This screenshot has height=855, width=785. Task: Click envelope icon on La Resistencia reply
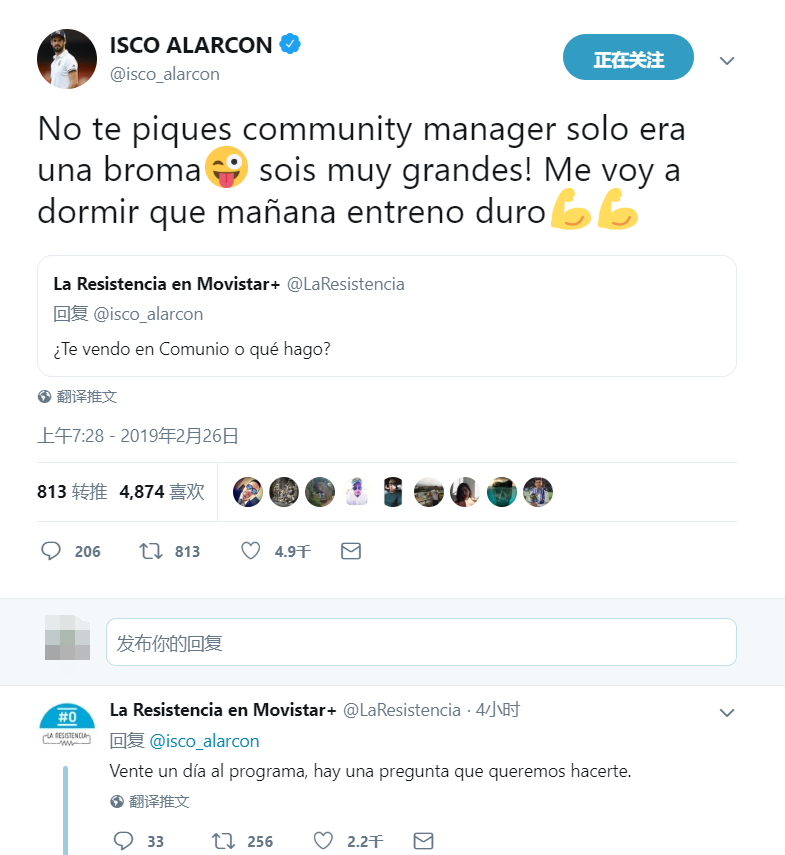(423, 841)
